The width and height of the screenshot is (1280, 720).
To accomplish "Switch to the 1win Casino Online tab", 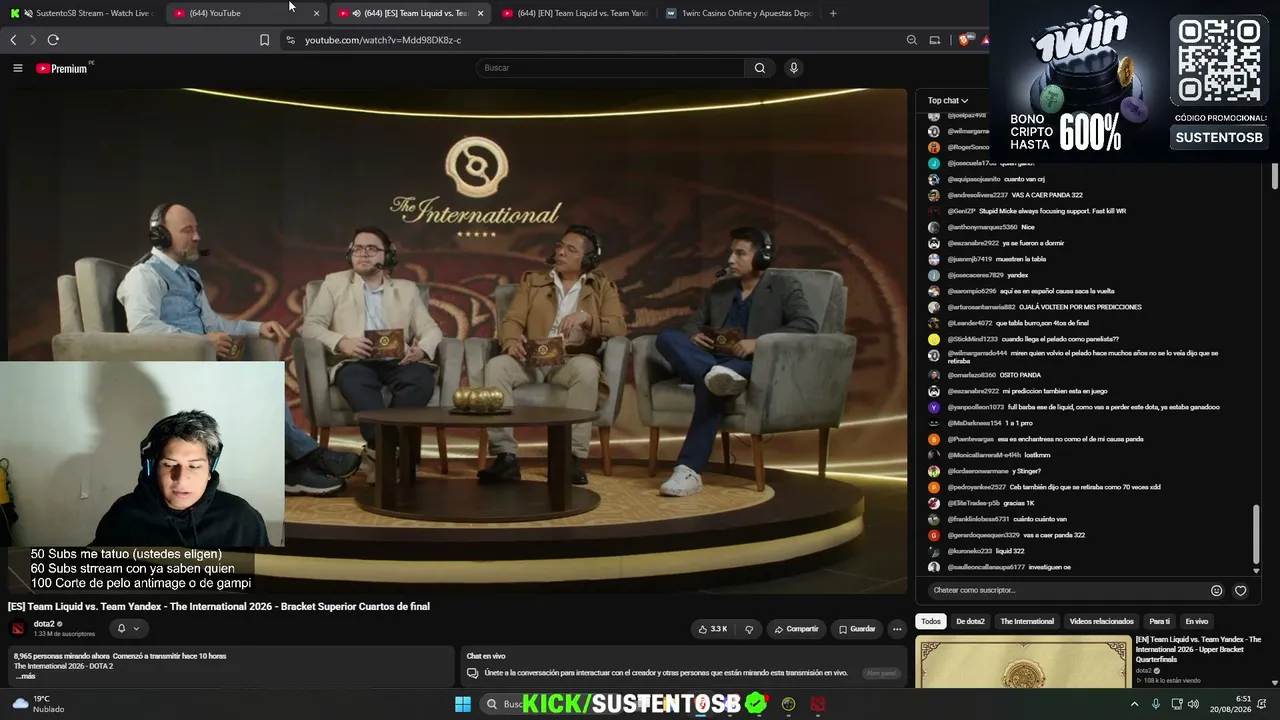I will click(738, 13).
